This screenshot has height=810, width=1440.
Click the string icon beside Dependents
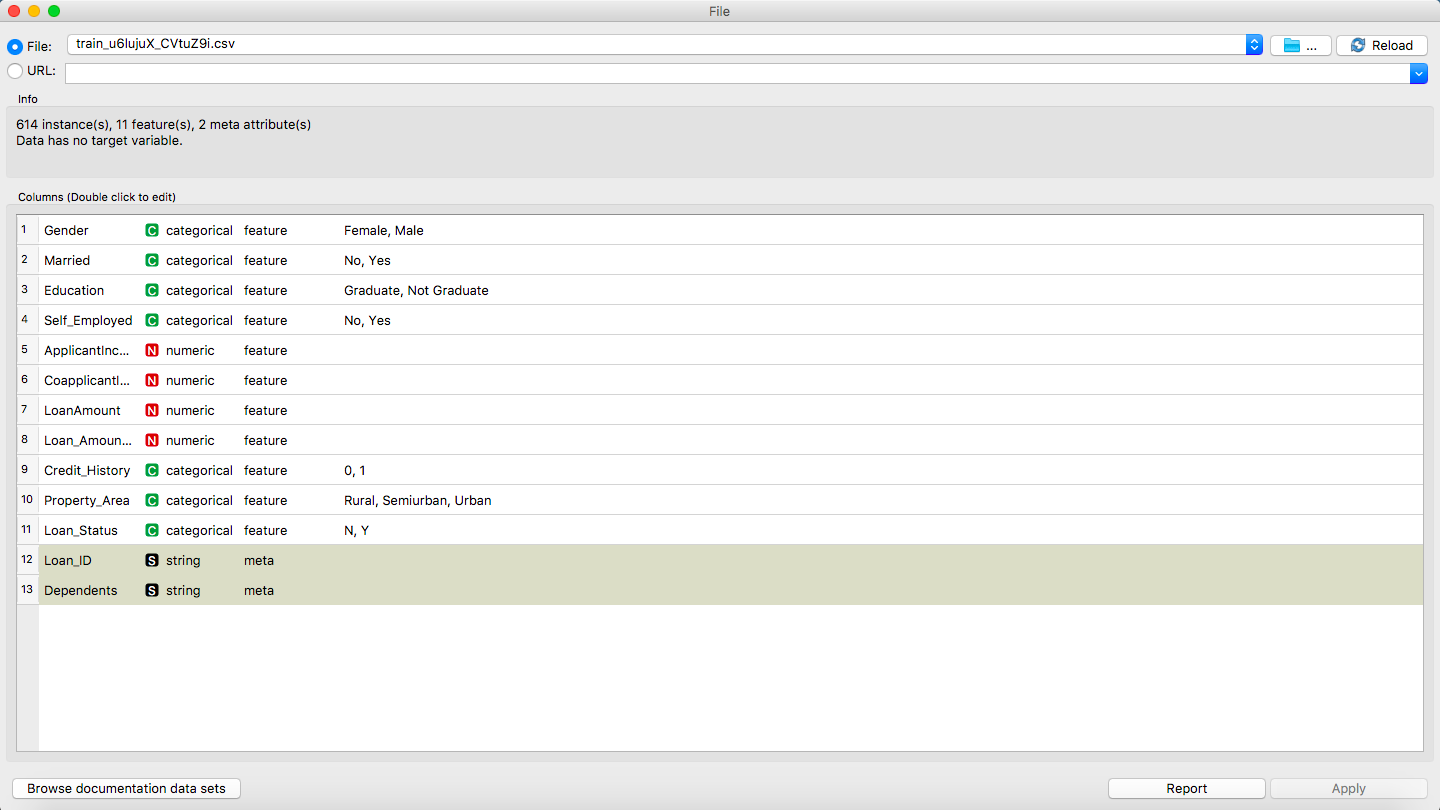152,590
